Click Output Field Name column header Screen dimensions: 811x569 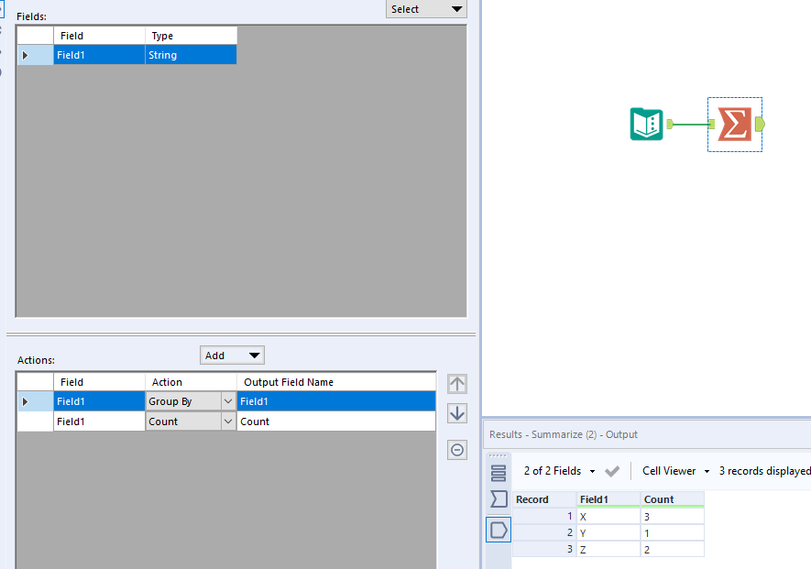tap(336, 382)
